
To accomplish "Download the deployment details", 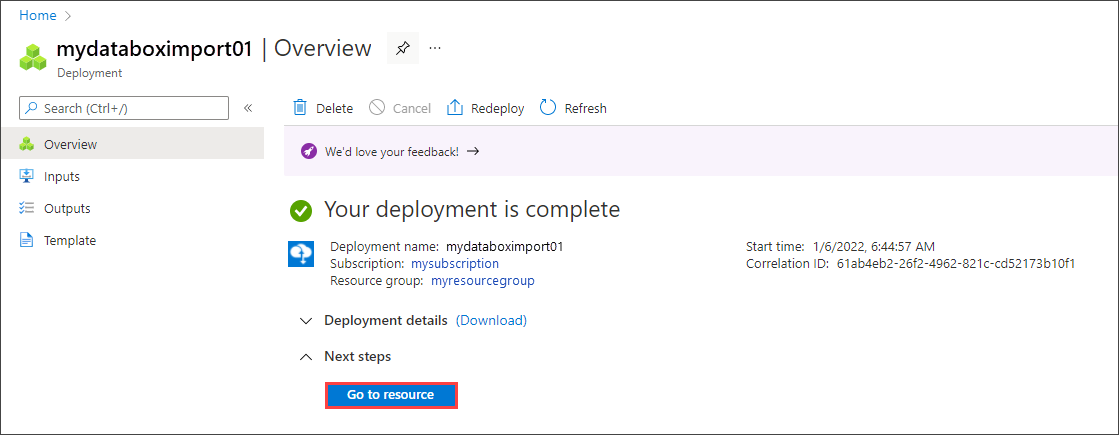I will point(491,320).
